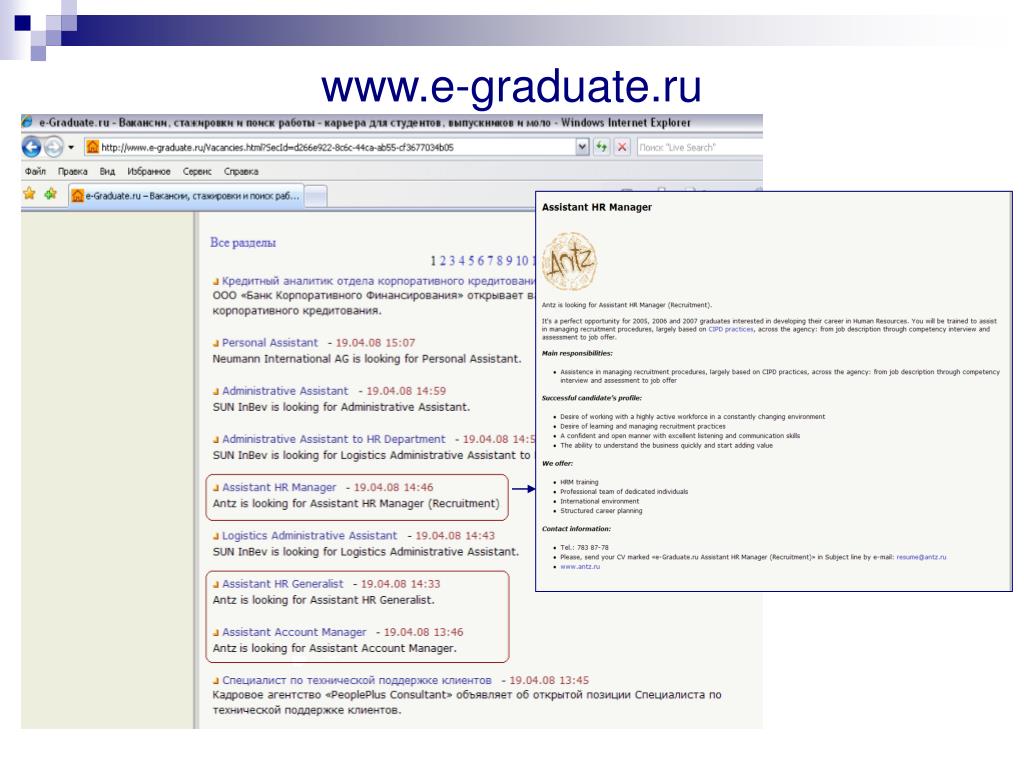Click the 'Main responsibilities:' heading
This screenshot has width=1024, height=768.
[577, 353]
